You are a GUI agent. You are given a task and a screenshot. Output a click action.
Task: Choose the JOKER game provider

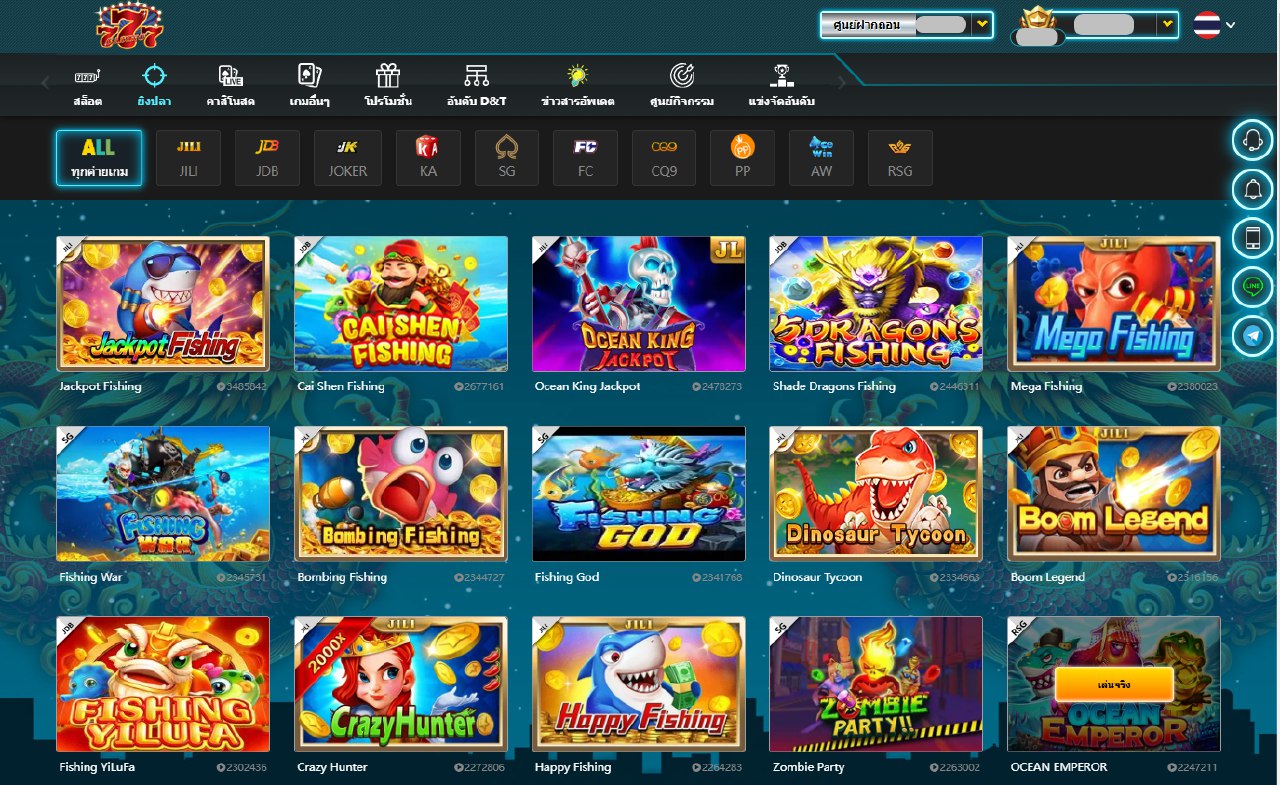pos(347,158)
